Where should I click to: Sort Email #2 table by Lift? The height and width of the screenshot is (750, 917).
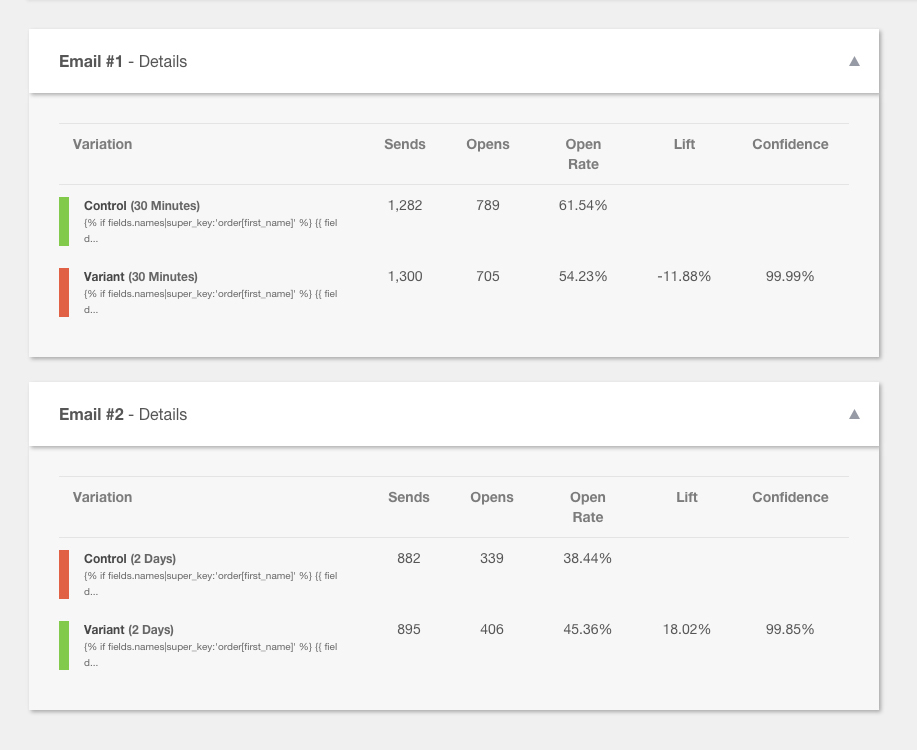pyautogui.click(x=687, y=497)
